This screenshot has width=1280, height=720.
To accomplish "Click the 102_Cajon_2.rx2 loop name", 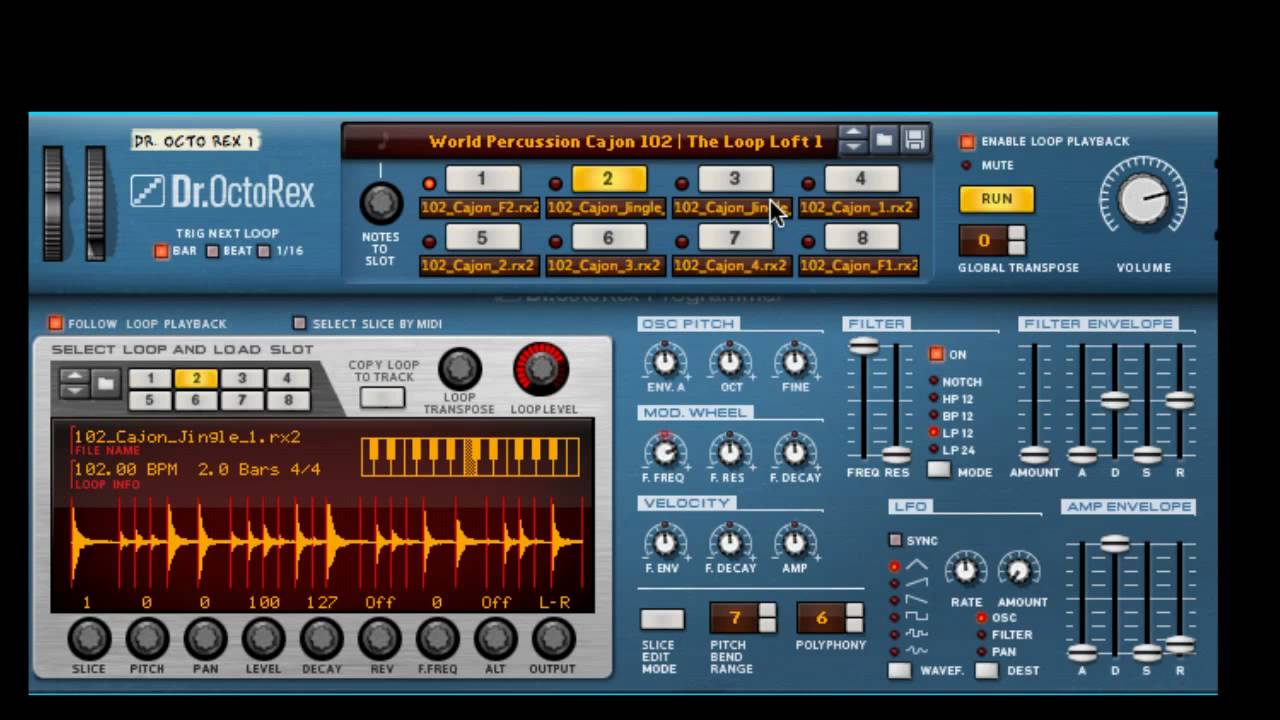I will pos(479,266).
